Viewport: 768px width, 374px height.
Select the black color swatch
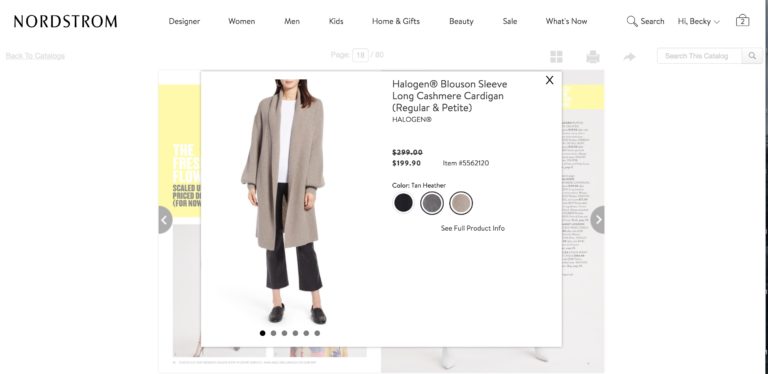point(404,203)
